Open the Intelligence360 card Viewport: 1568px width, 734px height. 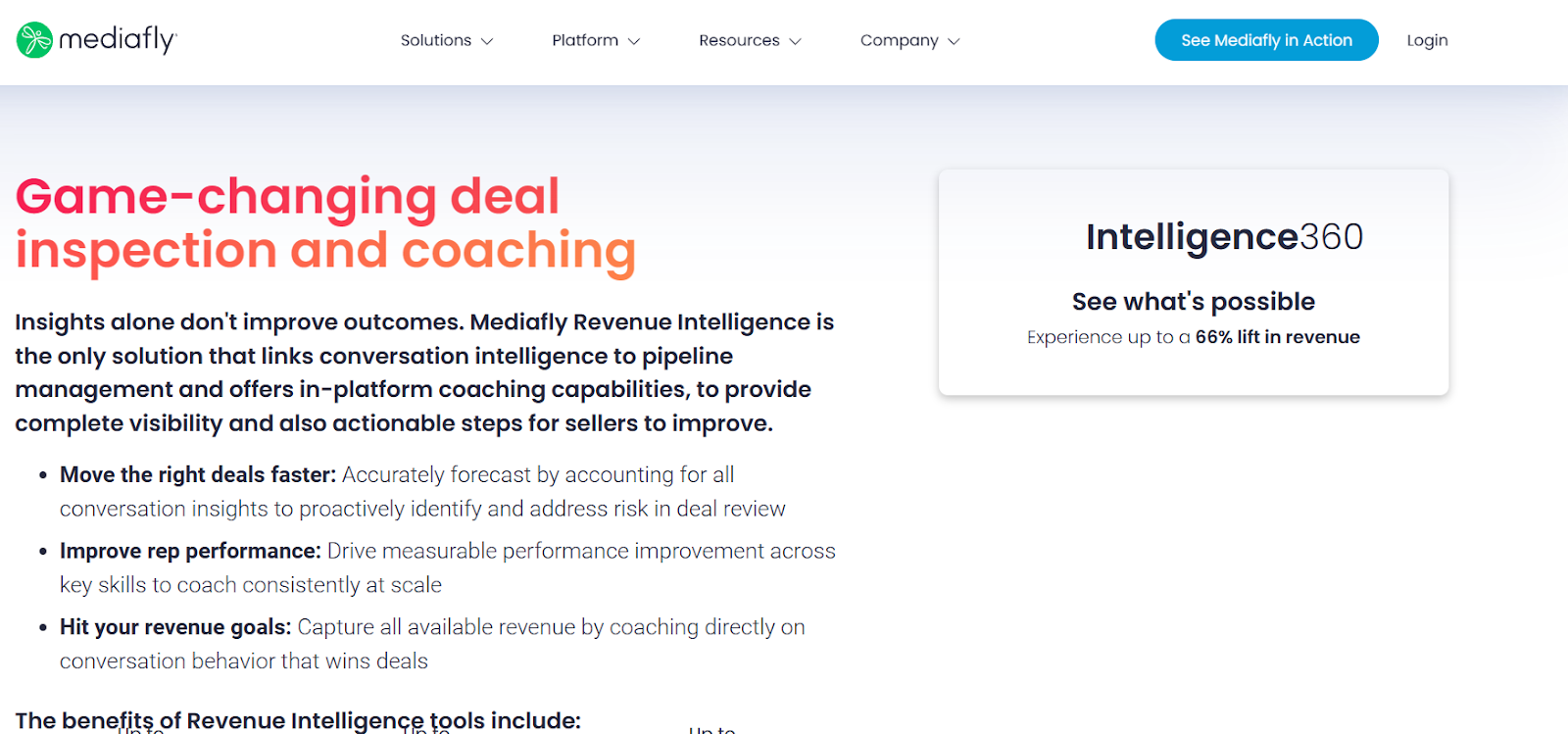[1192, 281]
